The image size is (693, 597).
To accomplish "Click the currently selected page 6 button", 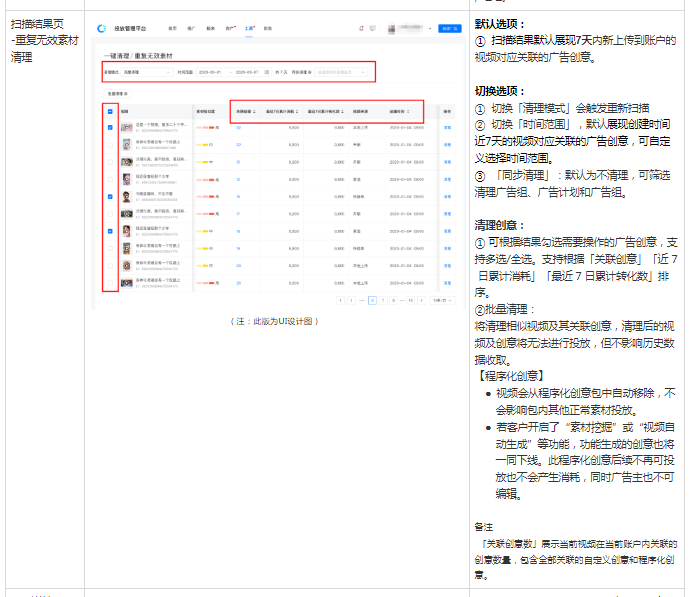I will (373, 300).
